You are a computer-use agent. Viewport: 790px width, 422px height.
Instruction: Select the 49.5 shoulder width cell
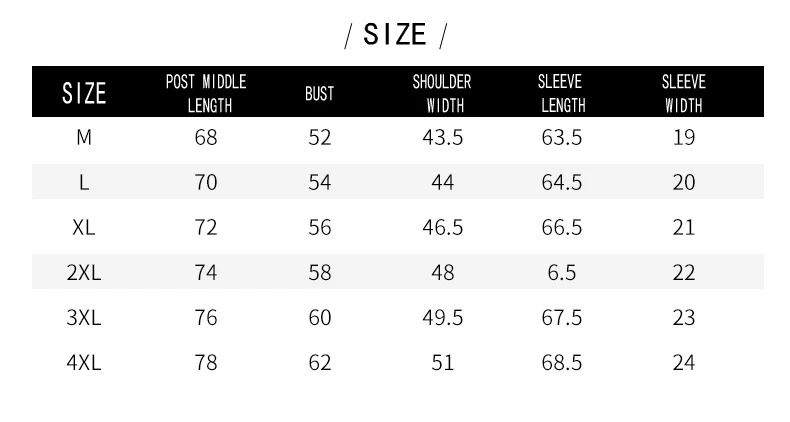point(442,318)
